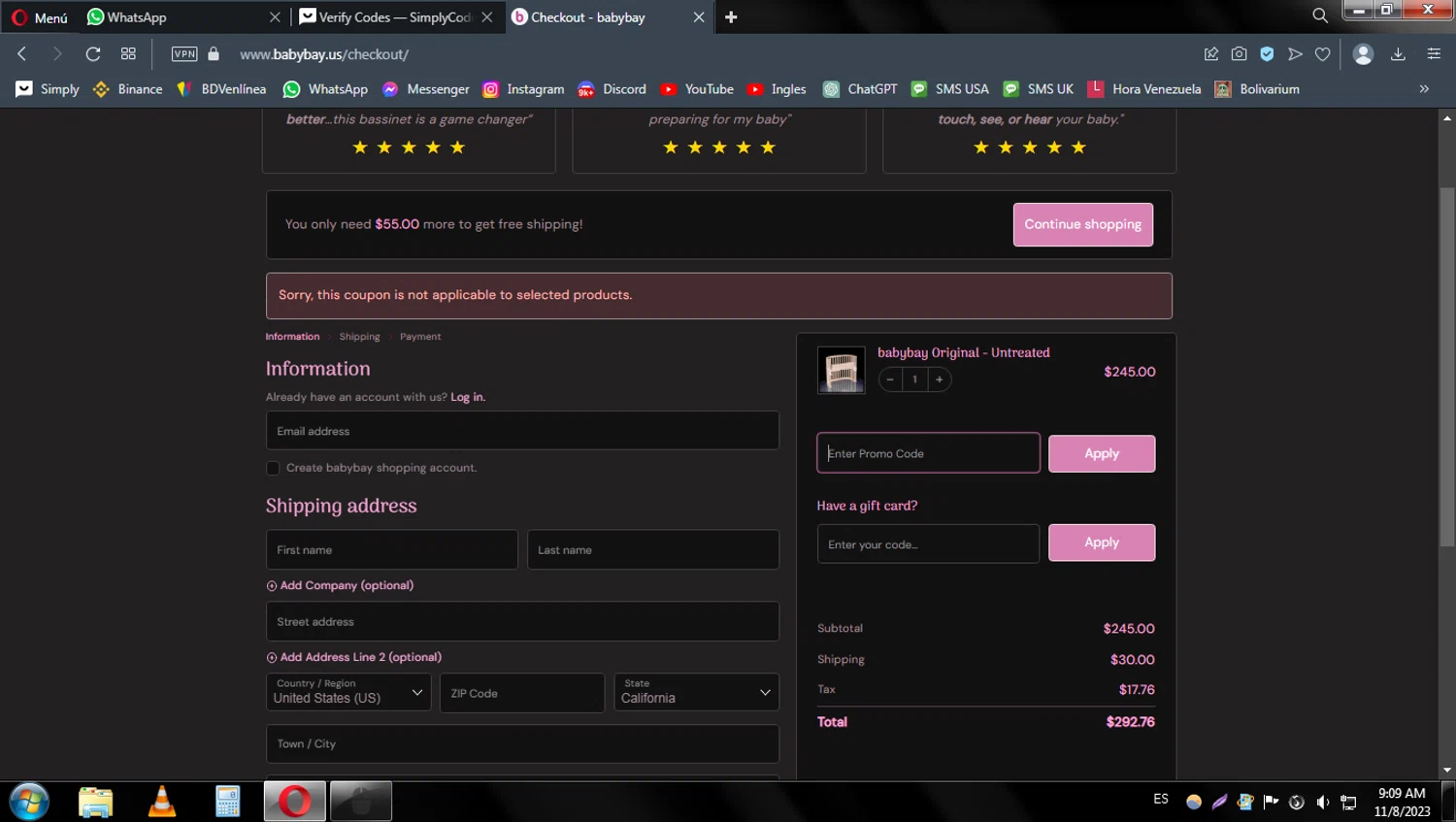
Task: Click the ZIP Code field
Action: point(522,693)
